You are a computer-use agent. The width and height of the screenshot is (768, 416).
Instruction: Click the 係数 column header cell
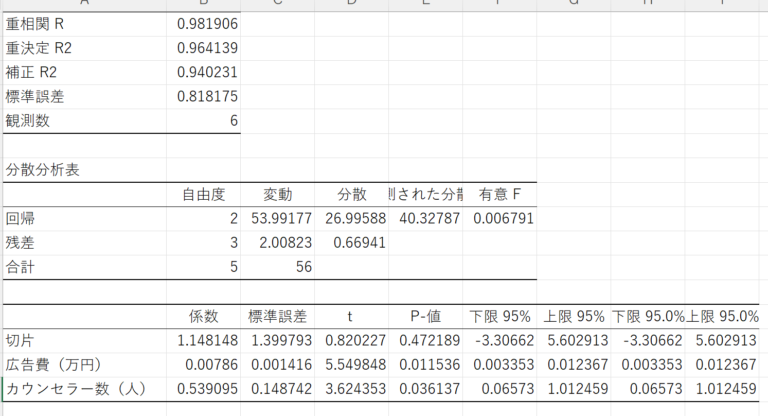(x=203, y=316)
